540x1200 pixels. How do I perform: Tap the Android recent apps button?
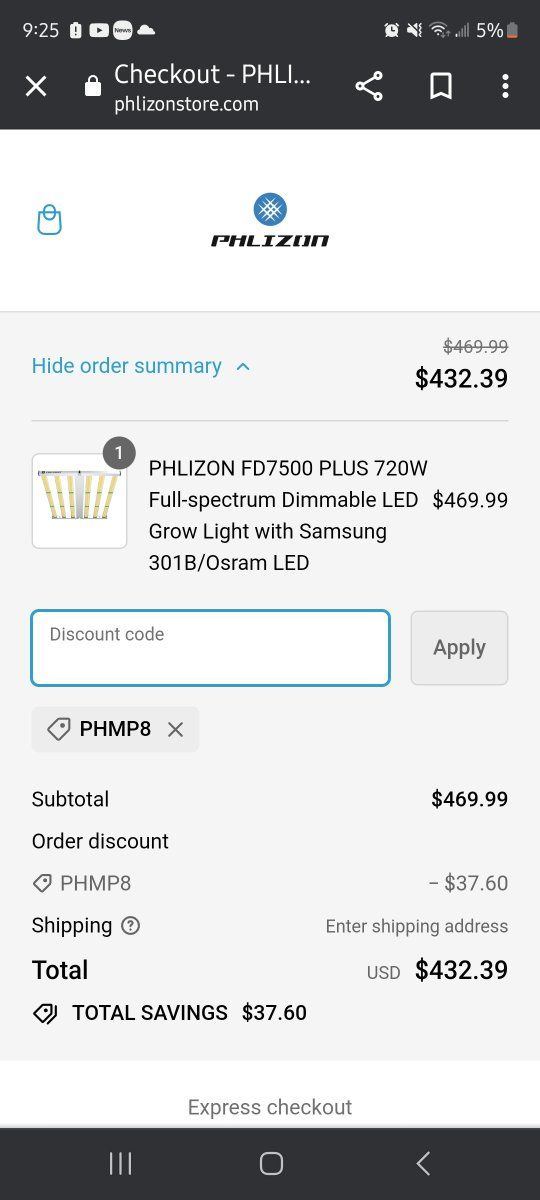click(x=120, y=1163)
